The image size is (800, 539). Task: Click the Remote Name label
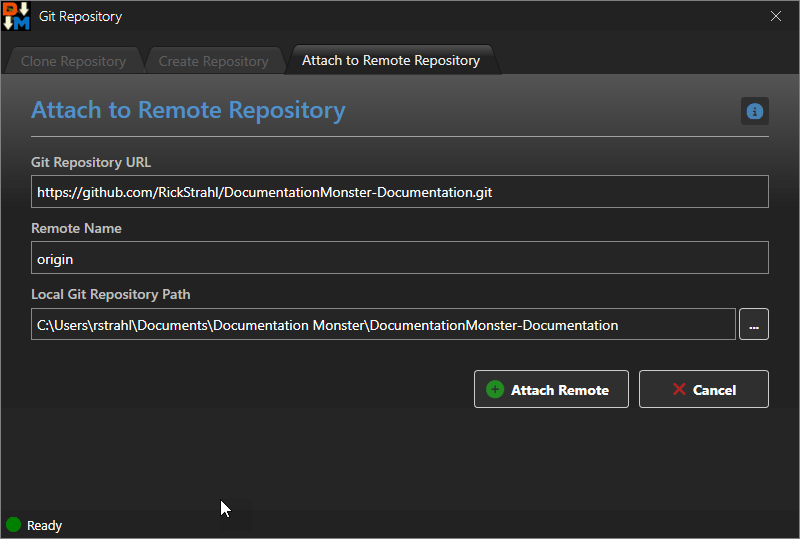click(76, 228)
